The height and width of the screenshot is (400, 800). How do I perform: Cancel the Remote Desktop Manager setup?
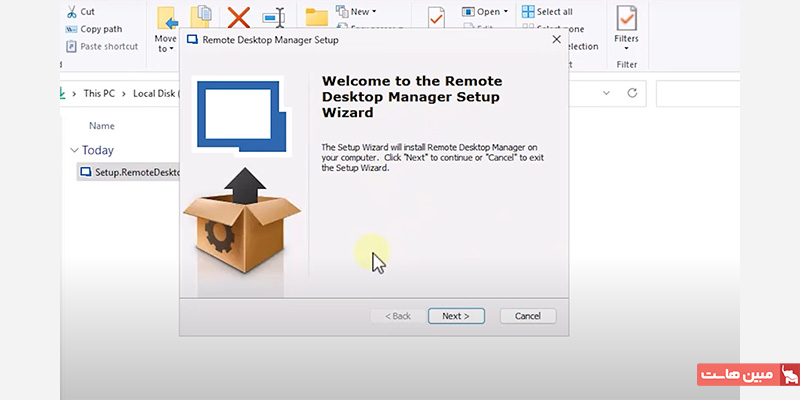coord(528,316)
